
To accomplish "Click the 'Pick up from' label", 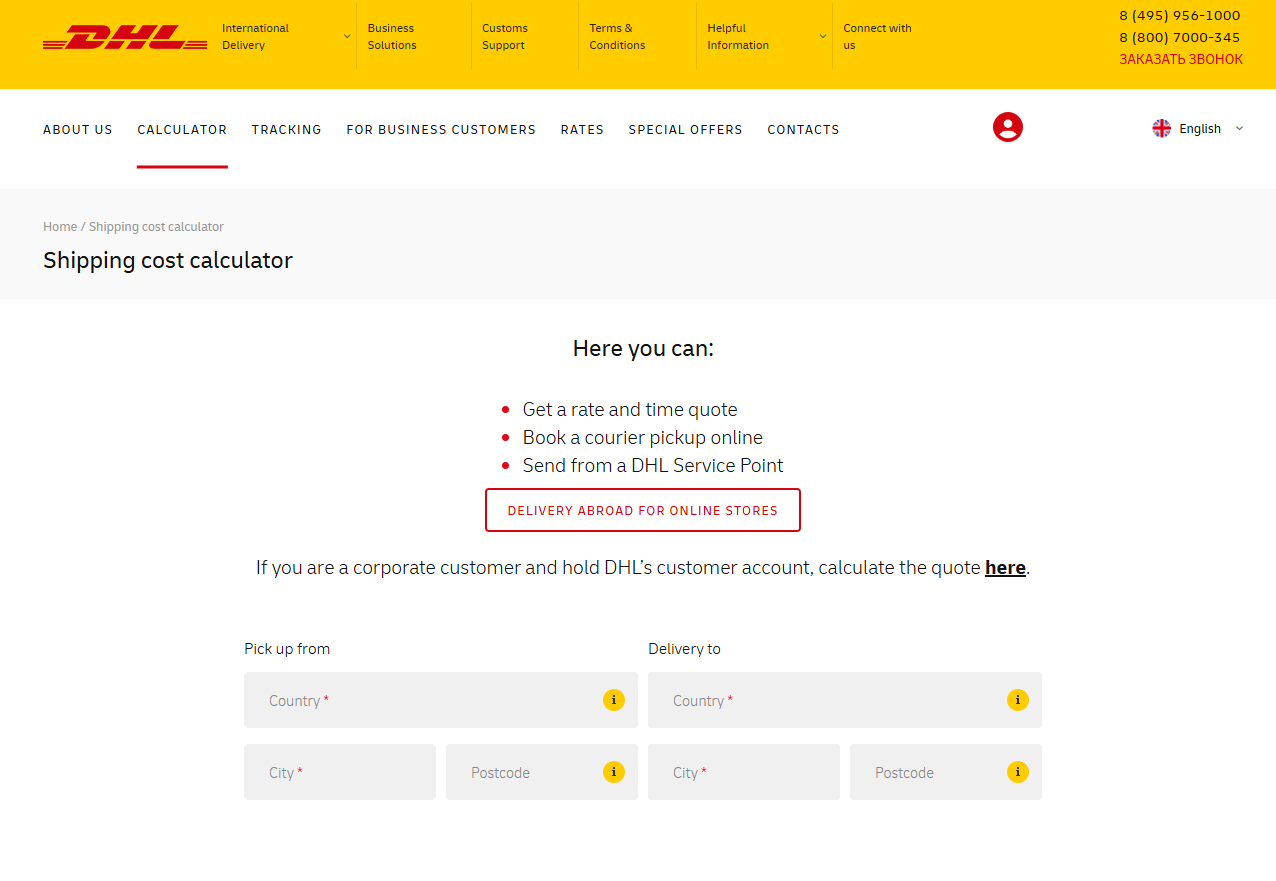I will pos(287,649).
